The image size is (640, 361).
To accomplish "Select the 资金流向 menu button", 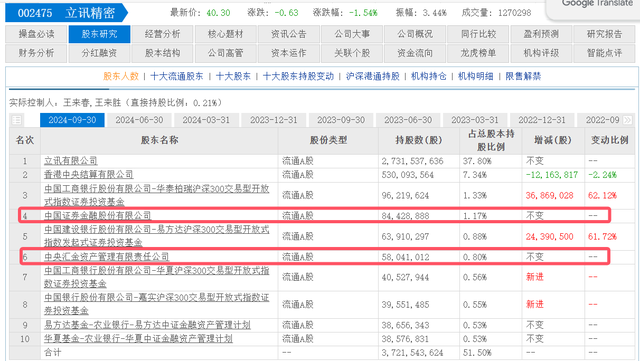I will pos(415,53).
